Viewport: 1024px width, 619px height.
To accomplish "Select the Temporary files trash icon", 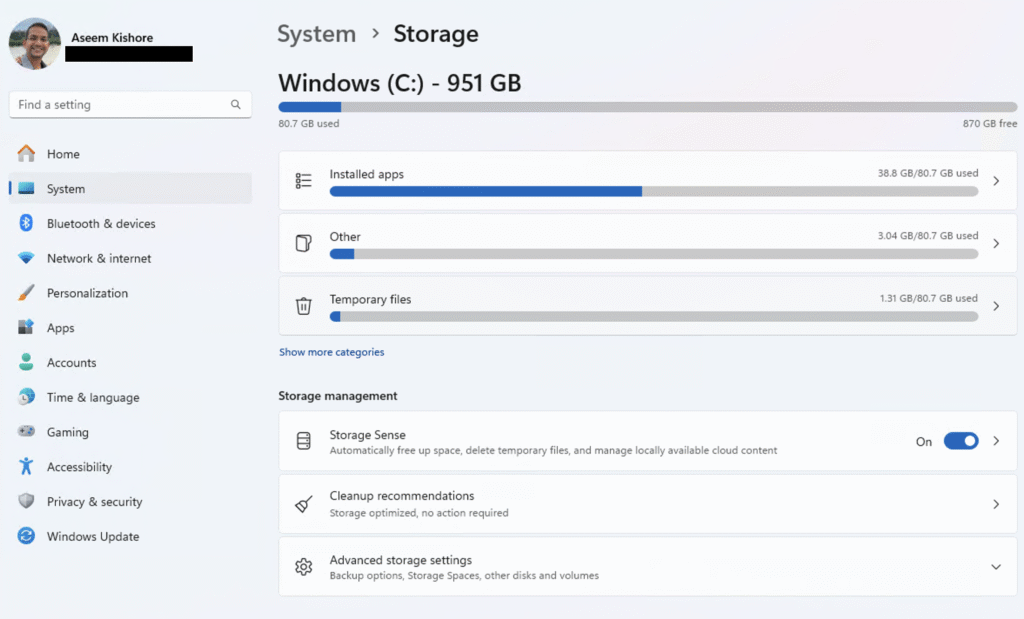I will tap(304, 305).
